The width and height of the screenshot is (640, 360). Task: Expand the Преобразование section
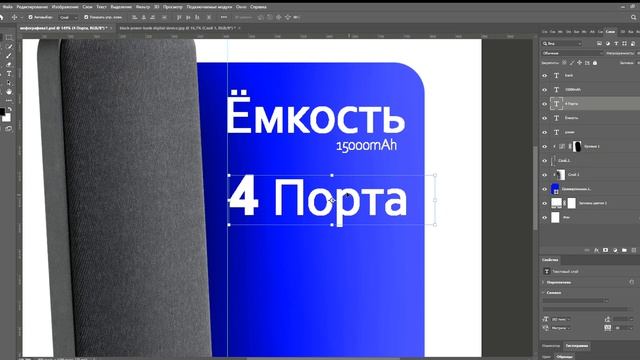point(543,282)
